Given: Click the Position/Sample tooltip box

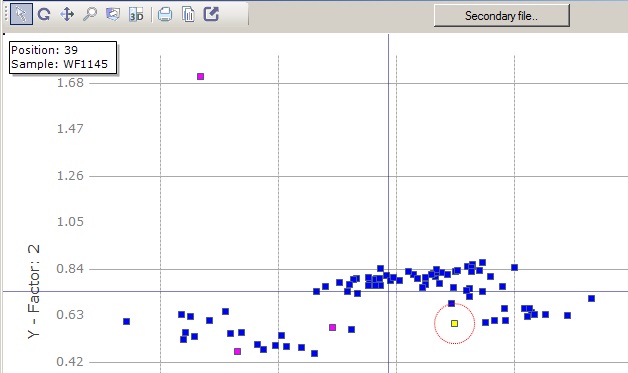Looking at the screenshot, I should tap(63, 57).
